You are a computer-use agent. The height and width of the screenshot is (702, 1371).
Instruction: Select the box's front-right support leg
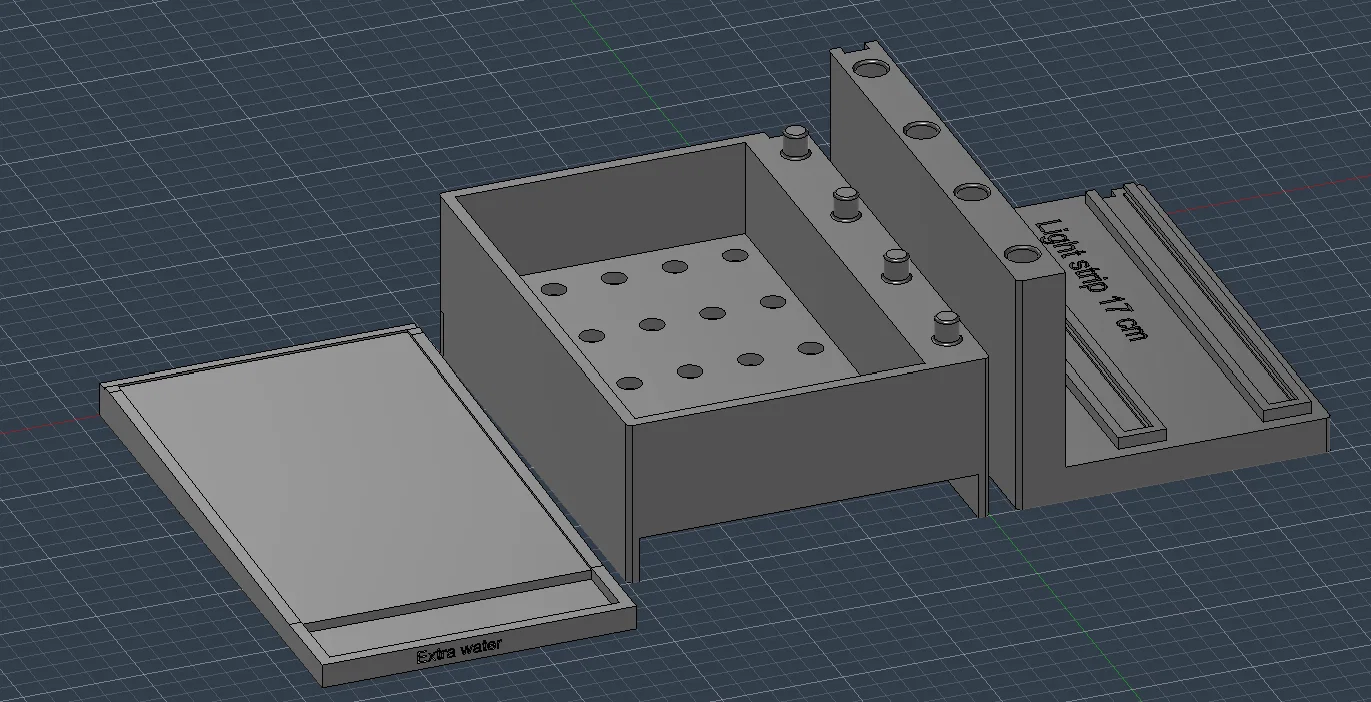coord(980,495)
